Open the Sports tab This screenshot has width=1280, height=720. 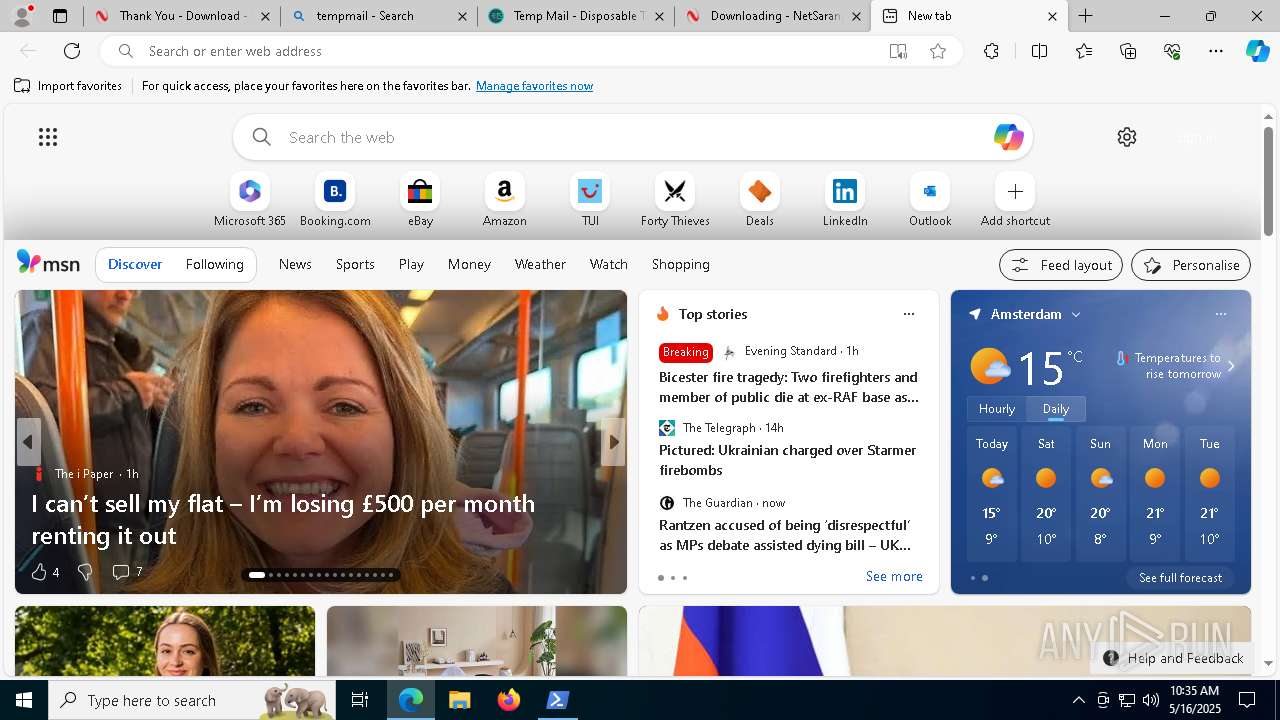point(355,264)
